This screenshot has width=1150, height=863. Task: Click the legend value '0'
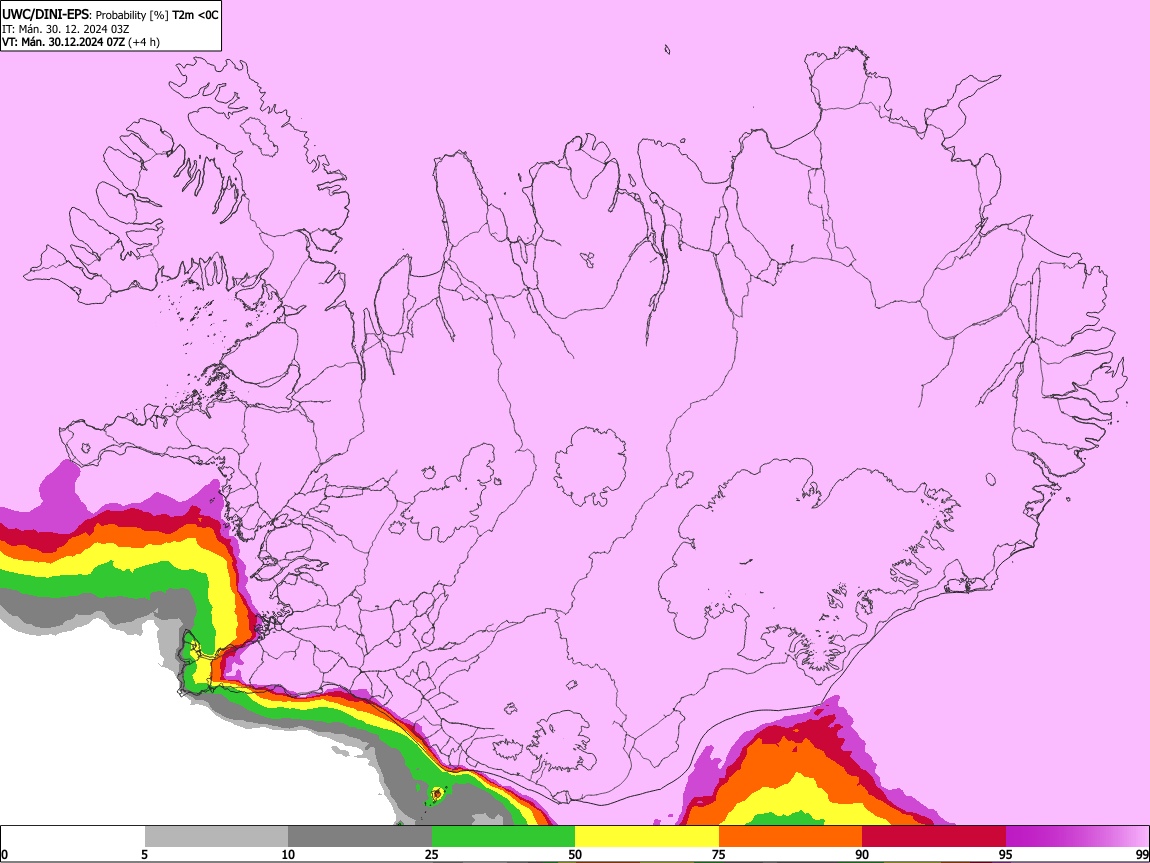(x=4, y=855)
